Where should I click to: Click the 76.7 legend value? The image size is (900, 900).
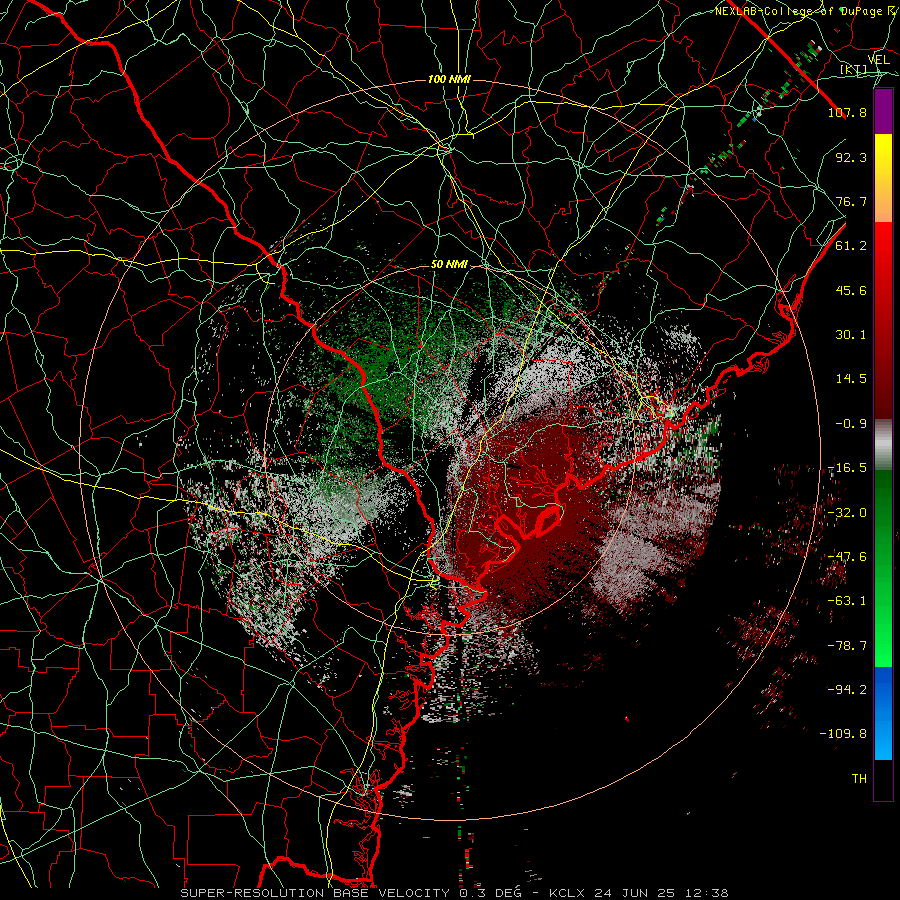pos(851,201)
